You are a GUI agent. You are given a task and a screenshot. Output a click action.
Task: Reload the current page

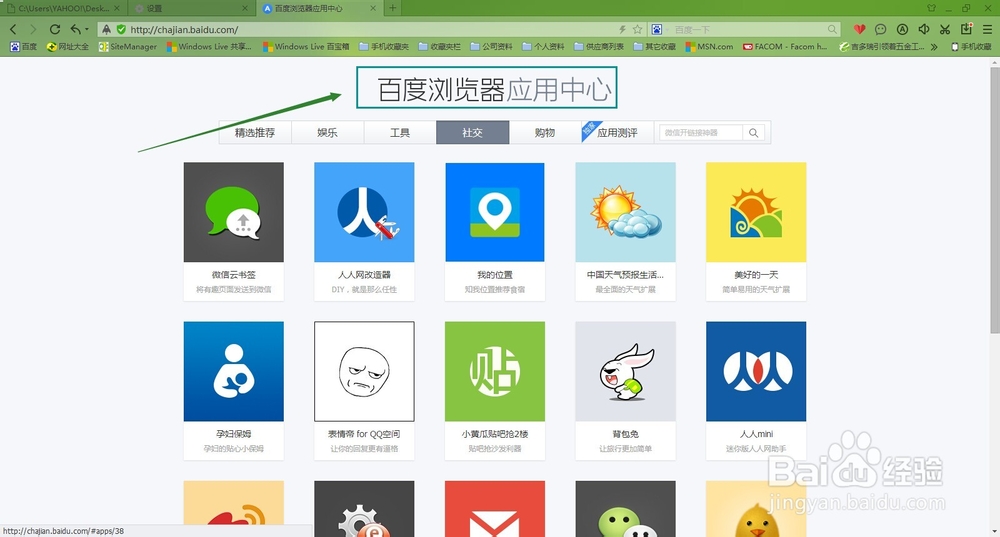[55, 29]
